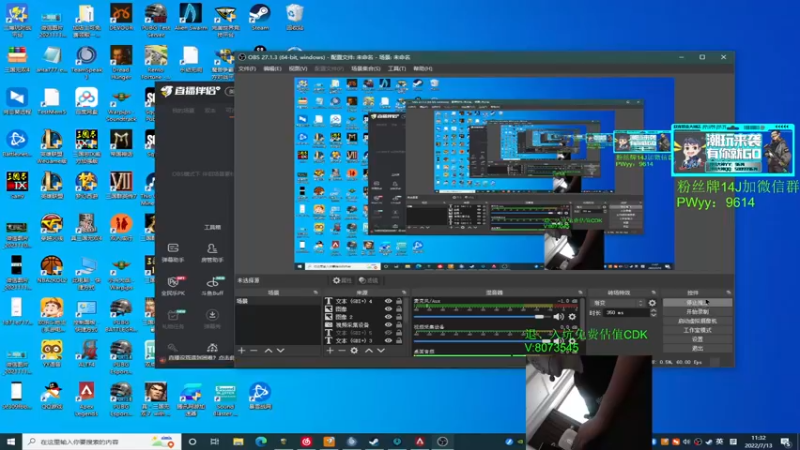Toggle visibility of 文本 (GDI+) 3 source
The width and height of the screenshot is (800, 450).
[x=388, y=340]
